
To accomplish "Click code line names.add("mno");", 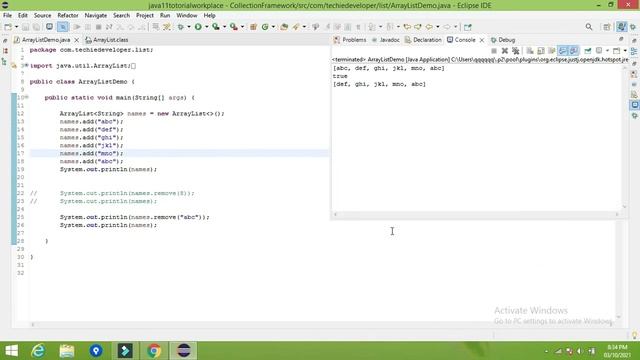I will click(x=91, y=153).
